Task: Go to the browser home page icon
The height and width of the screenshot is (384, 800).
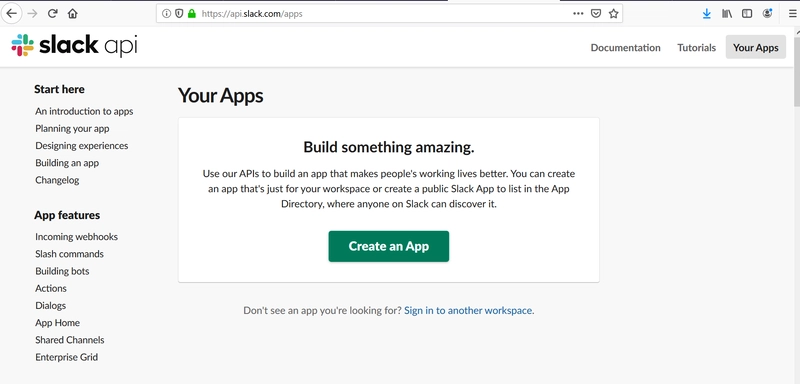Action: point(72,14)
